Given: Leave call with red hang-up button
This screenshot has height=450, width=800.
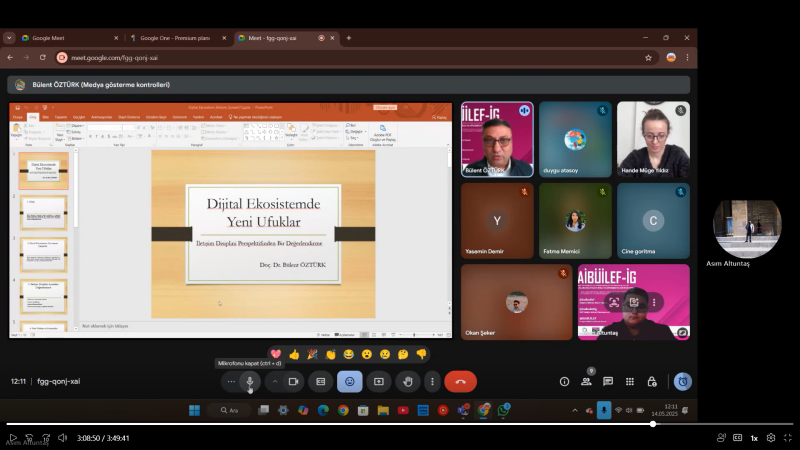Looking at the screenshot, I should [x=460, y=382].
